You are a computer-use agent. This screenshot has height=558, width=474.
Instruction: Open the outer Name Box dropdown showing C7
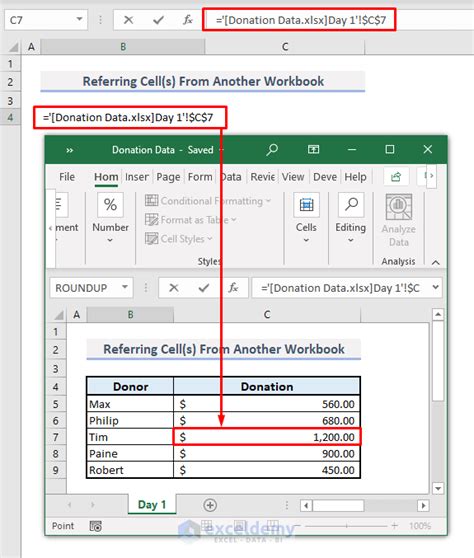[79, 19]
